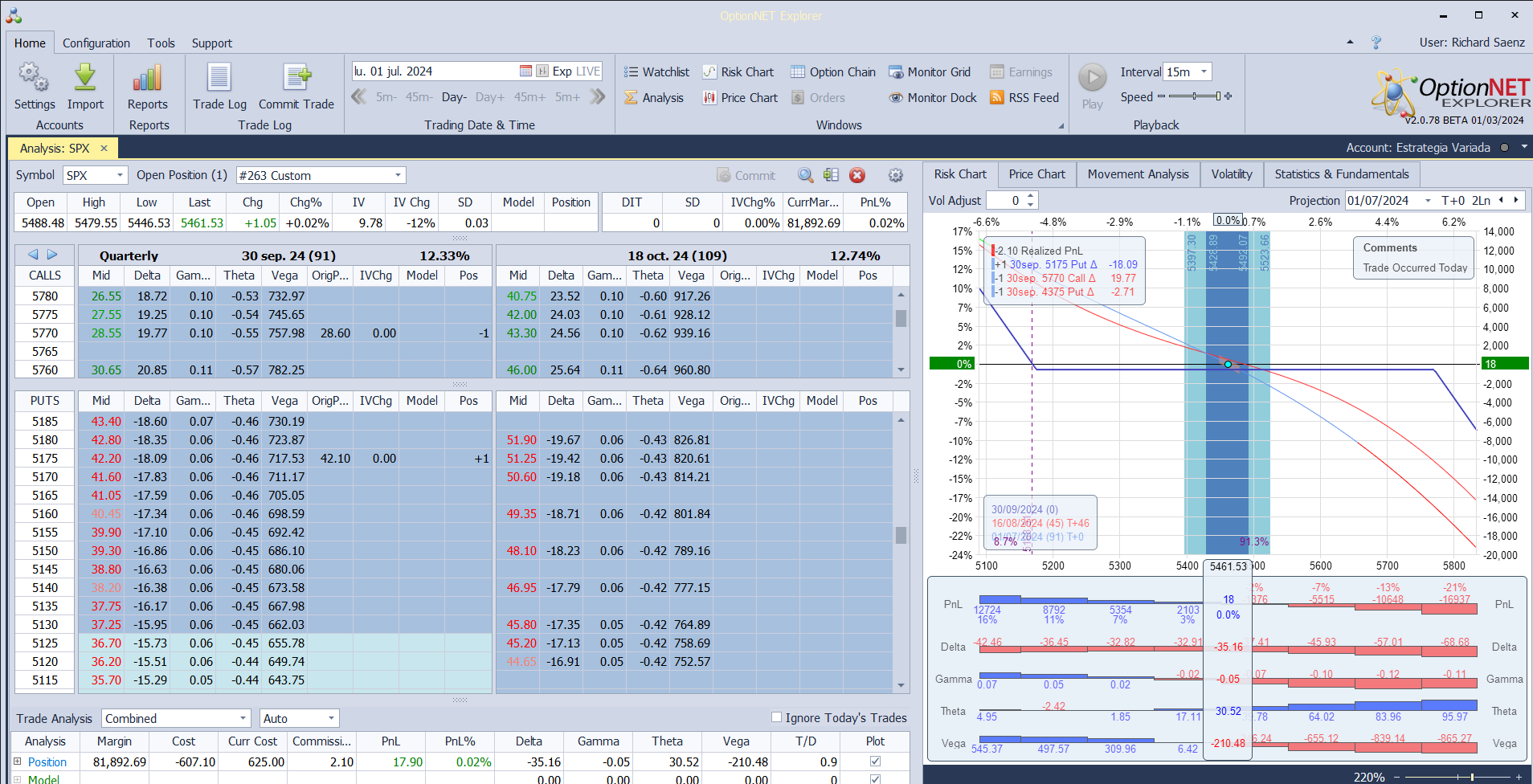Open Risk Chart from the Windows ribbon group
Image resolution: width=1533 pixels, height=784 pixels.
[738, 72]
